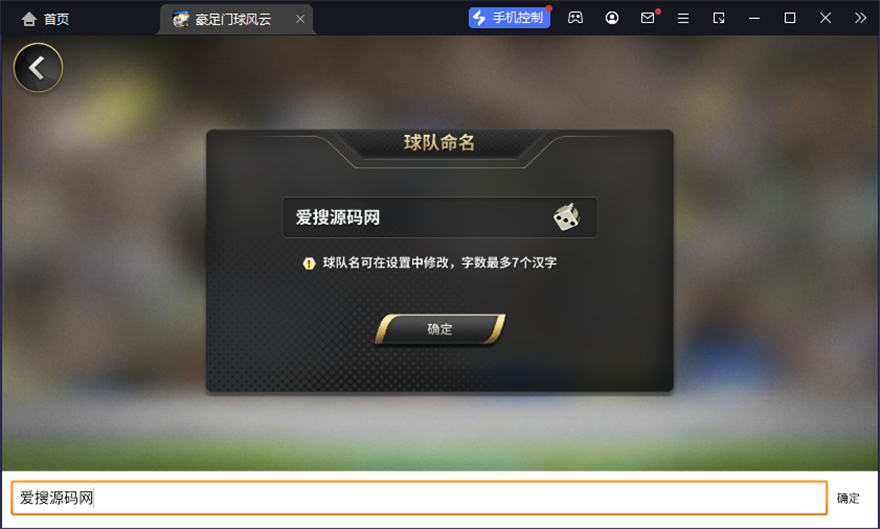Open the mail messages icon
The height and width of the screenshot is (529, 880).
(x=648, y=18)
